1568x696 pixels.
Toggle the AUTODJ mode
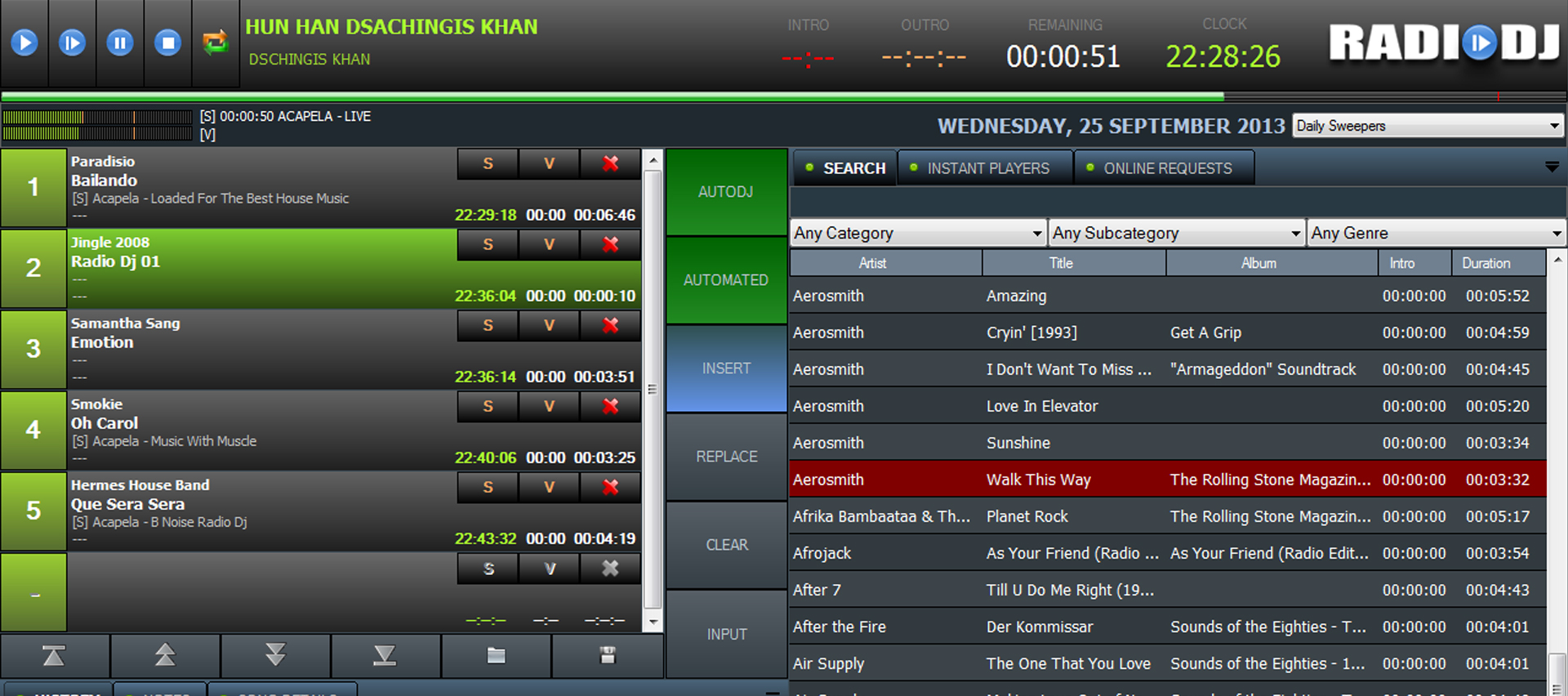point(726,192)
